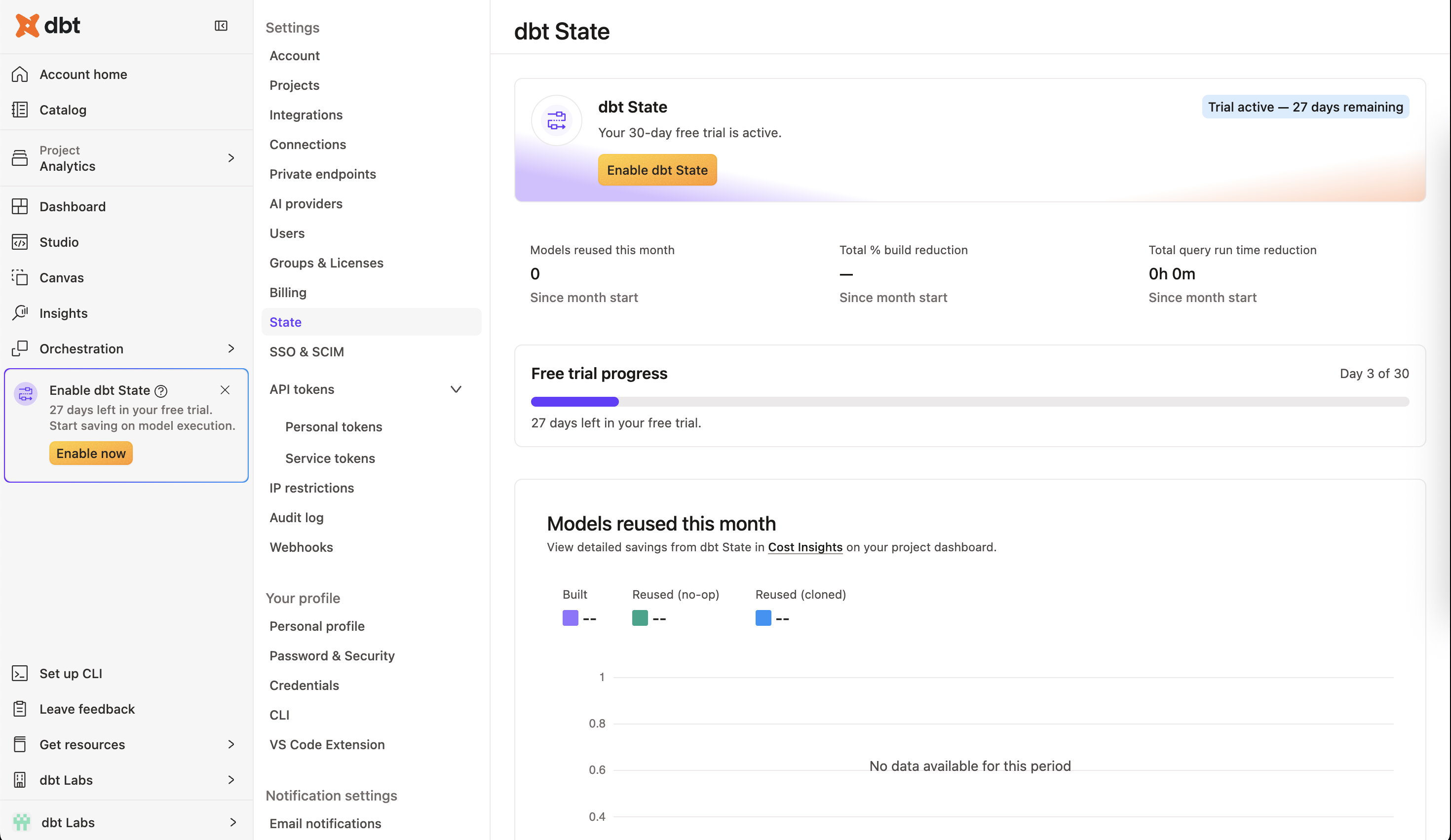This screenshot has height=840, width=1451.
Task: Click the Project stack icon
Action: click(x=20, y=158)
